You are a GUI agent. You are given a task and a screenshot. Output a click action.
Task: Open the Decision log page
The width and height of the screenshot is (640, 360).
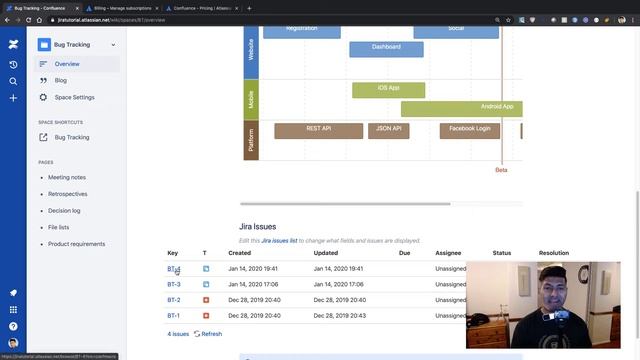point(64,211)
